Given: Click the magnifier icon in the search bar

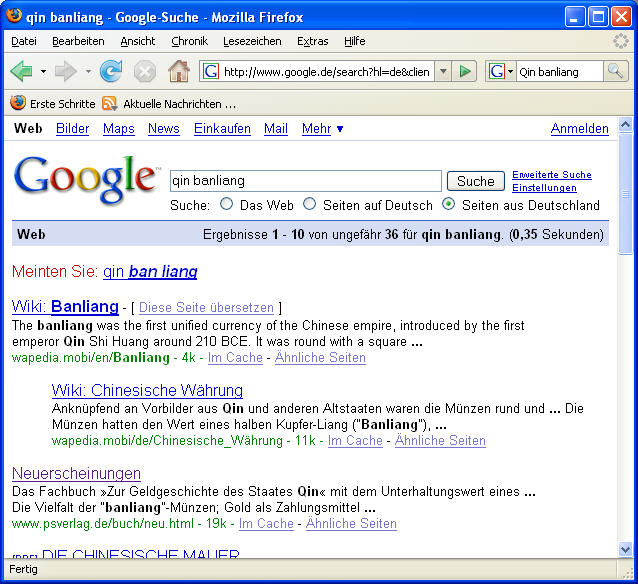Looking at the screenshot, I should click(615, 71).
